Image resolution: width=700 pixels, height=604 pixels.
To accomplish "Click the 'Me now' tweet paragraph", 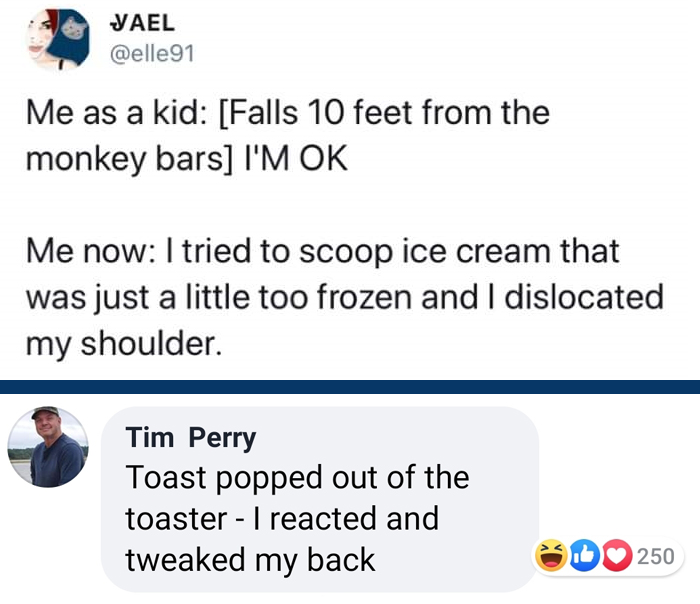I will 345,297.
